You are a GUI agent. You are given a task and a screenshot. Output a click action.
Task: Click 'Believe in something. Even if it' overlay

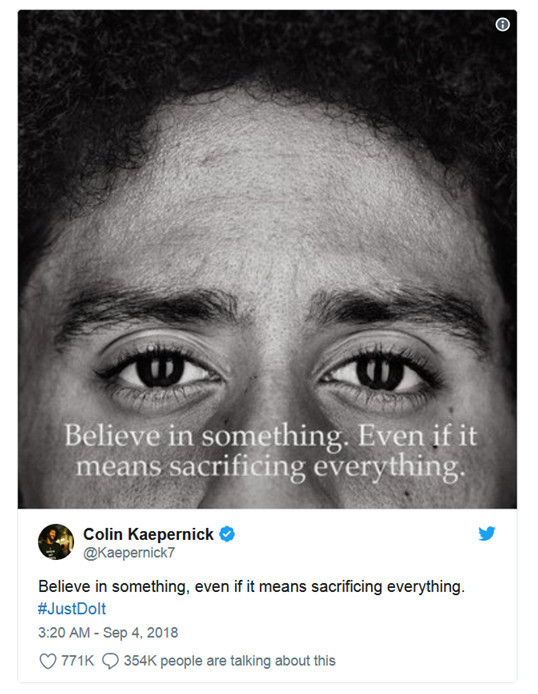coord(271,436)
